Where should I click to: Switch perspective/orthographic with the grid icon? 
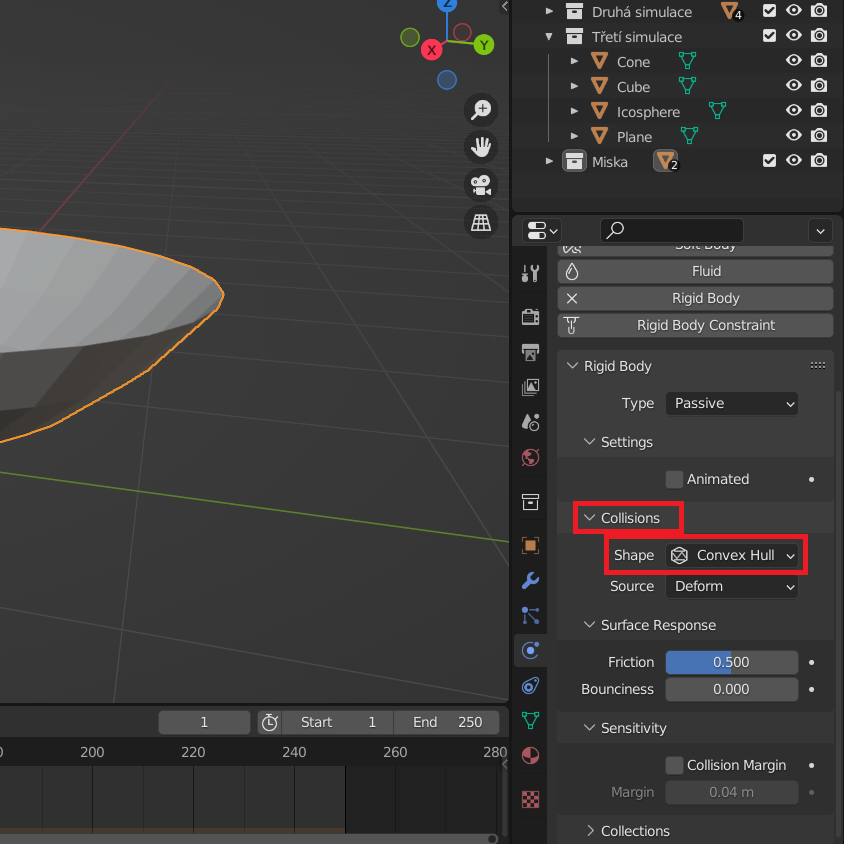(482, 222)
